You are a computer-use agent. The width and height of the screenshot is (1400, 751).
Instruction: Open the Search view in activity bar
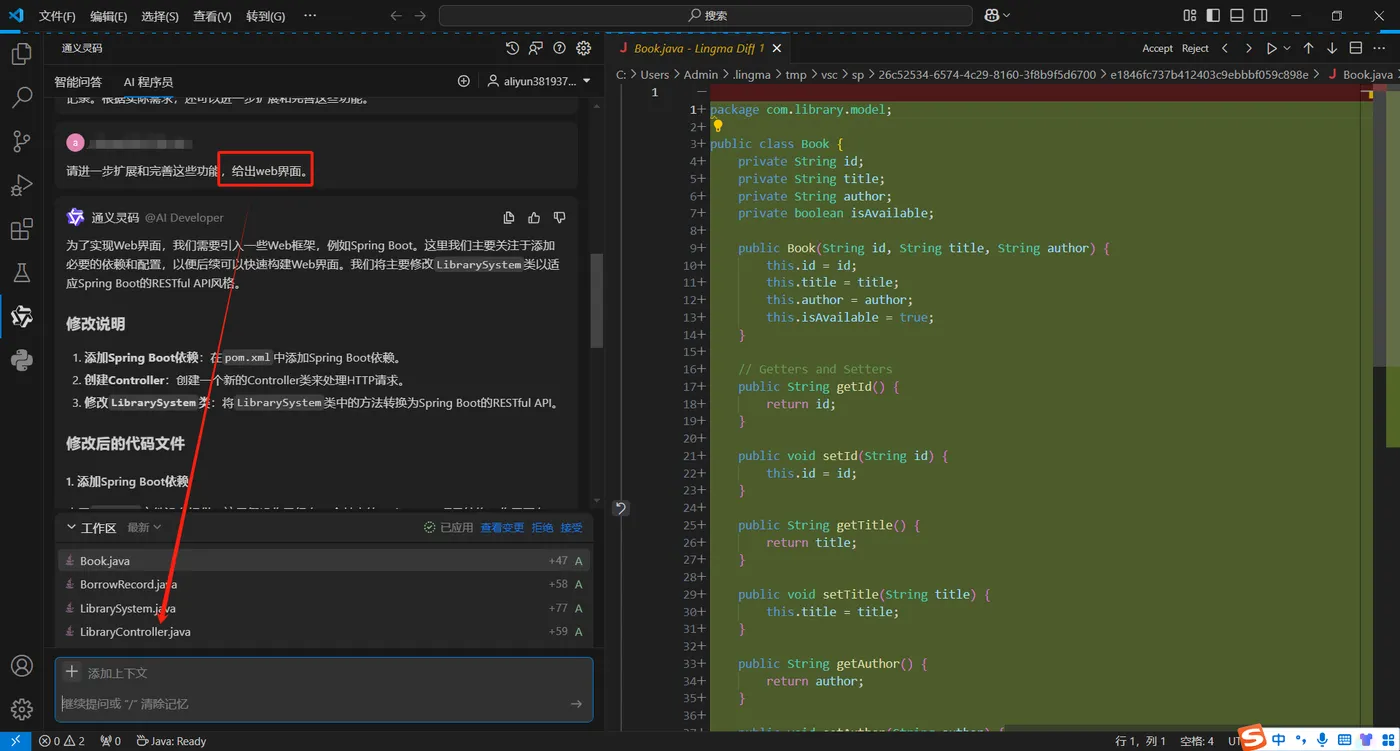click(21, 98)
